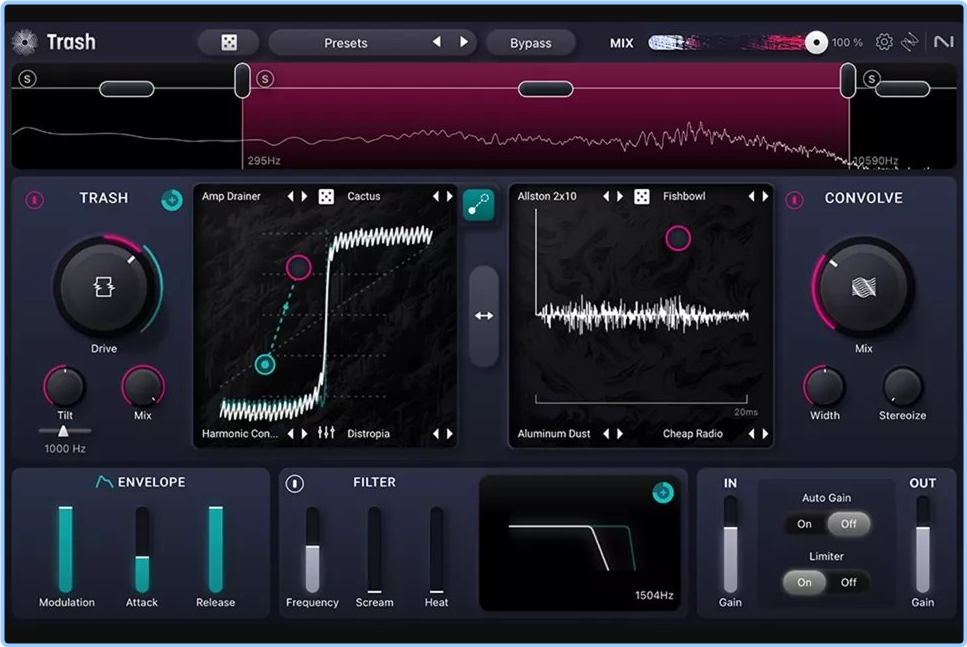Click the Release envelope slider
This screenshot has width=967, height=647.
[215, 549]
